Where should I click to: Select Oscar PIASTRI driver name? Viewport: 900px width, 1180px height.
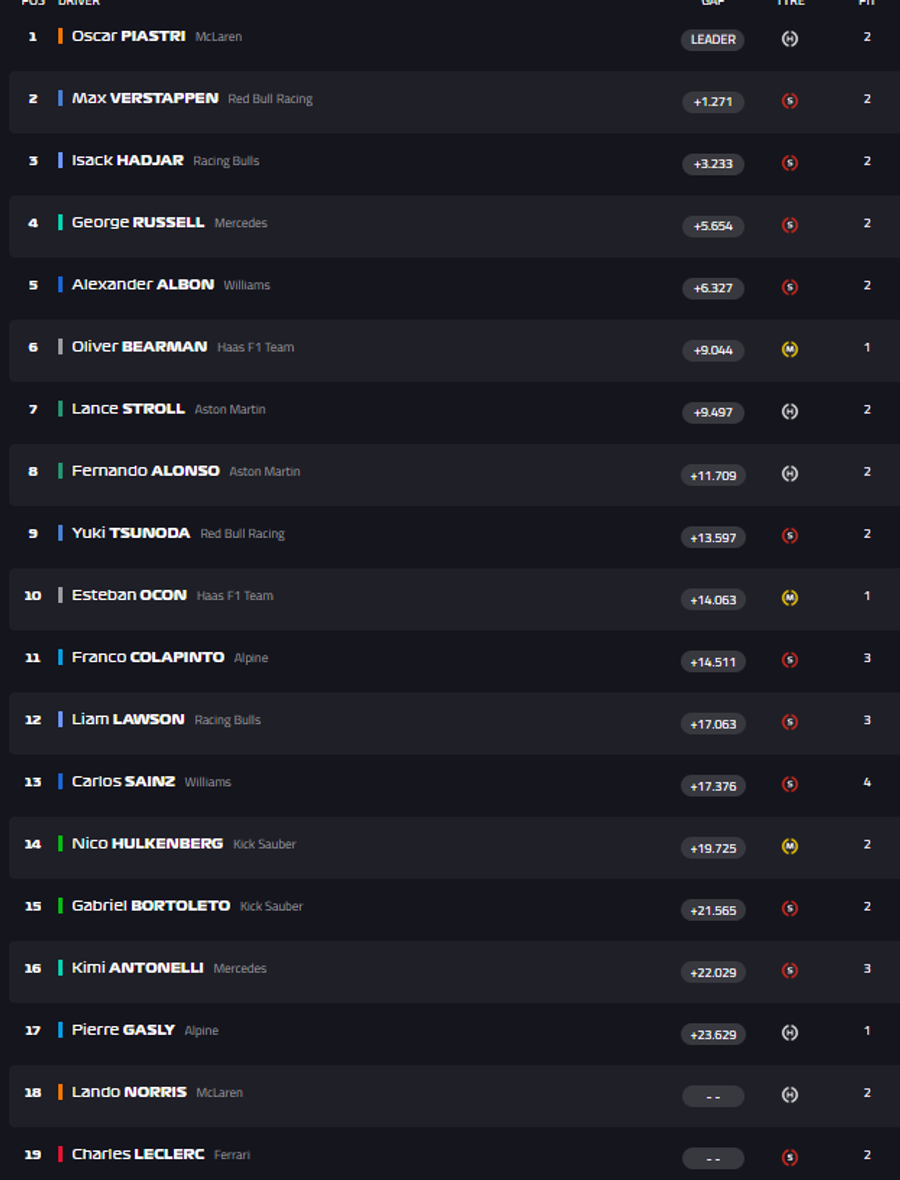coord(129,36)
